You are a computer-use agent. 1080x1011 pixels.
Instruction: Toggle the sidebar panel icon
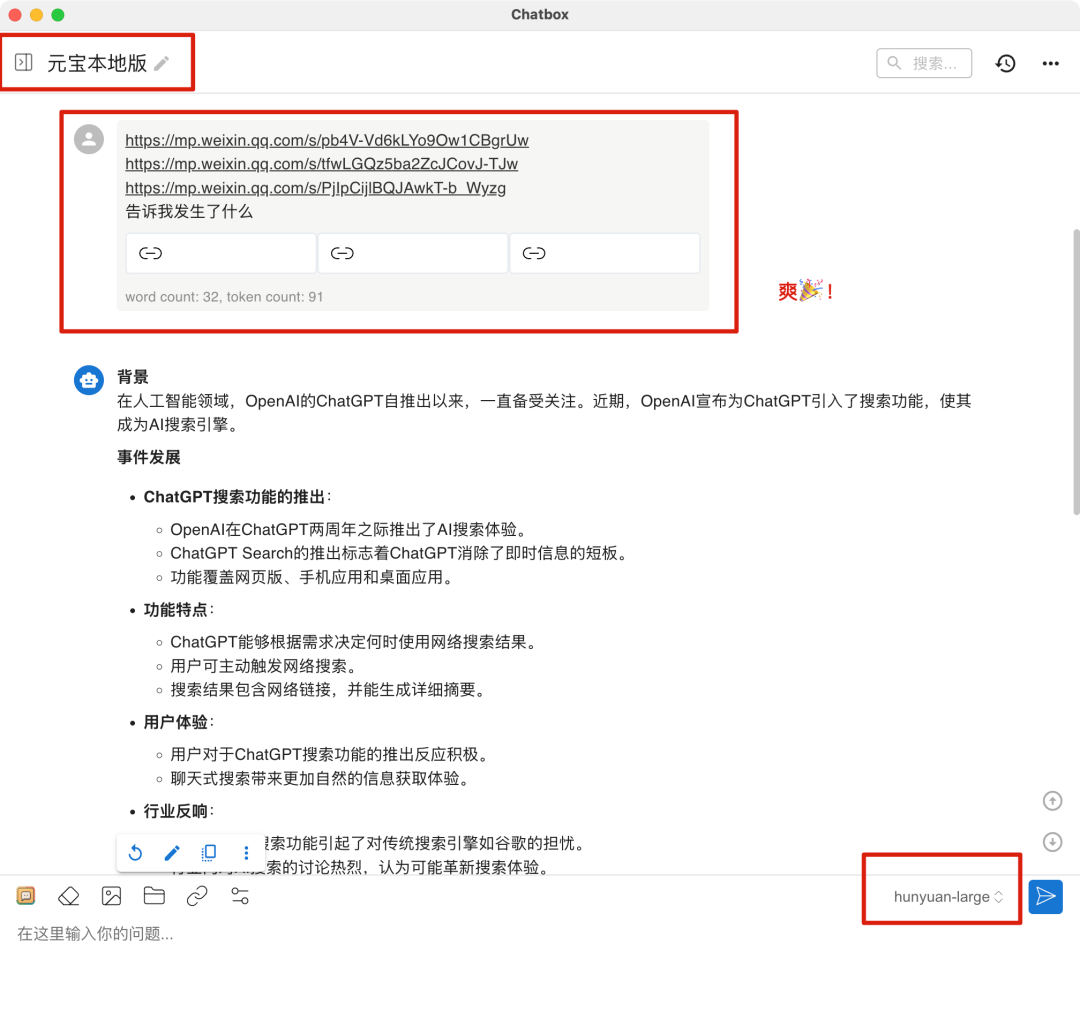point(23,63)
